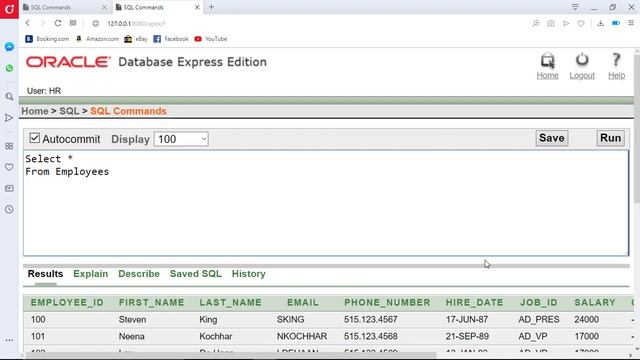Send page to My Flow icon in address bar
640x360 pixels.
(566, 24)
